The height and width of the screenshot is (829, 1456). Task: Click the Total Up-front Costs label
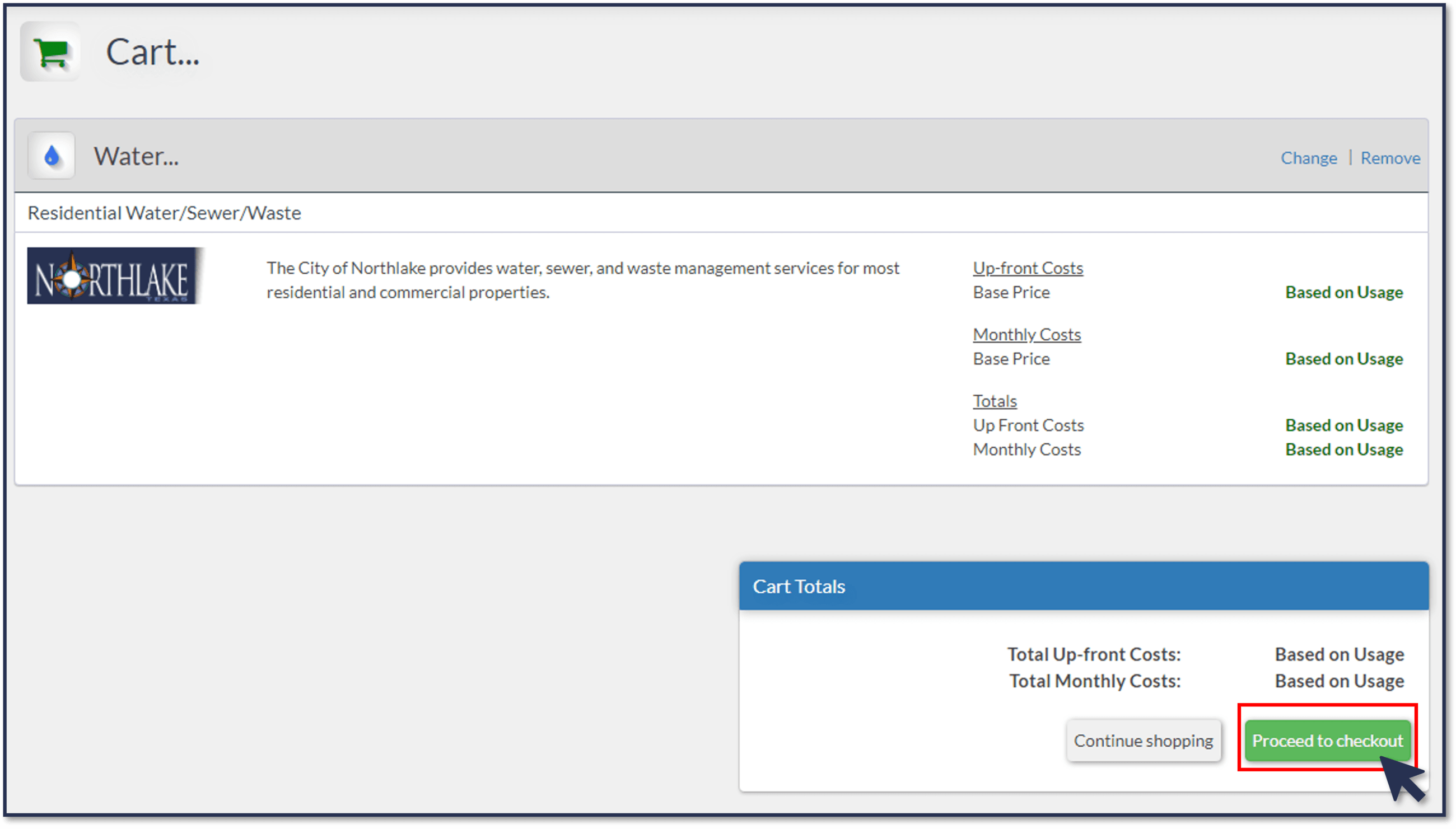point(1094,654)
